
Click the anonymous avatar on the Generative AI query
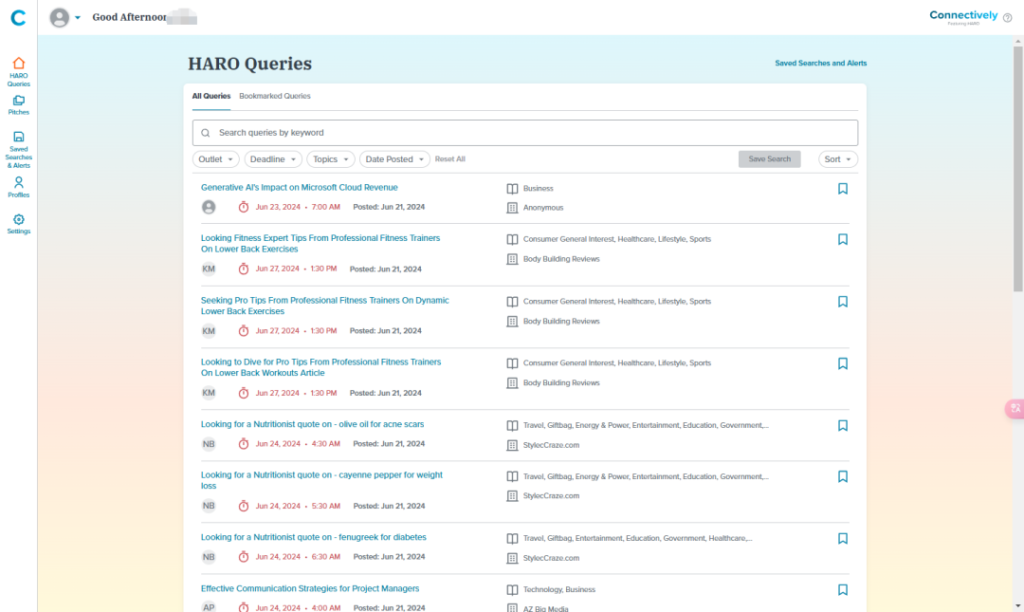[208, 207]
